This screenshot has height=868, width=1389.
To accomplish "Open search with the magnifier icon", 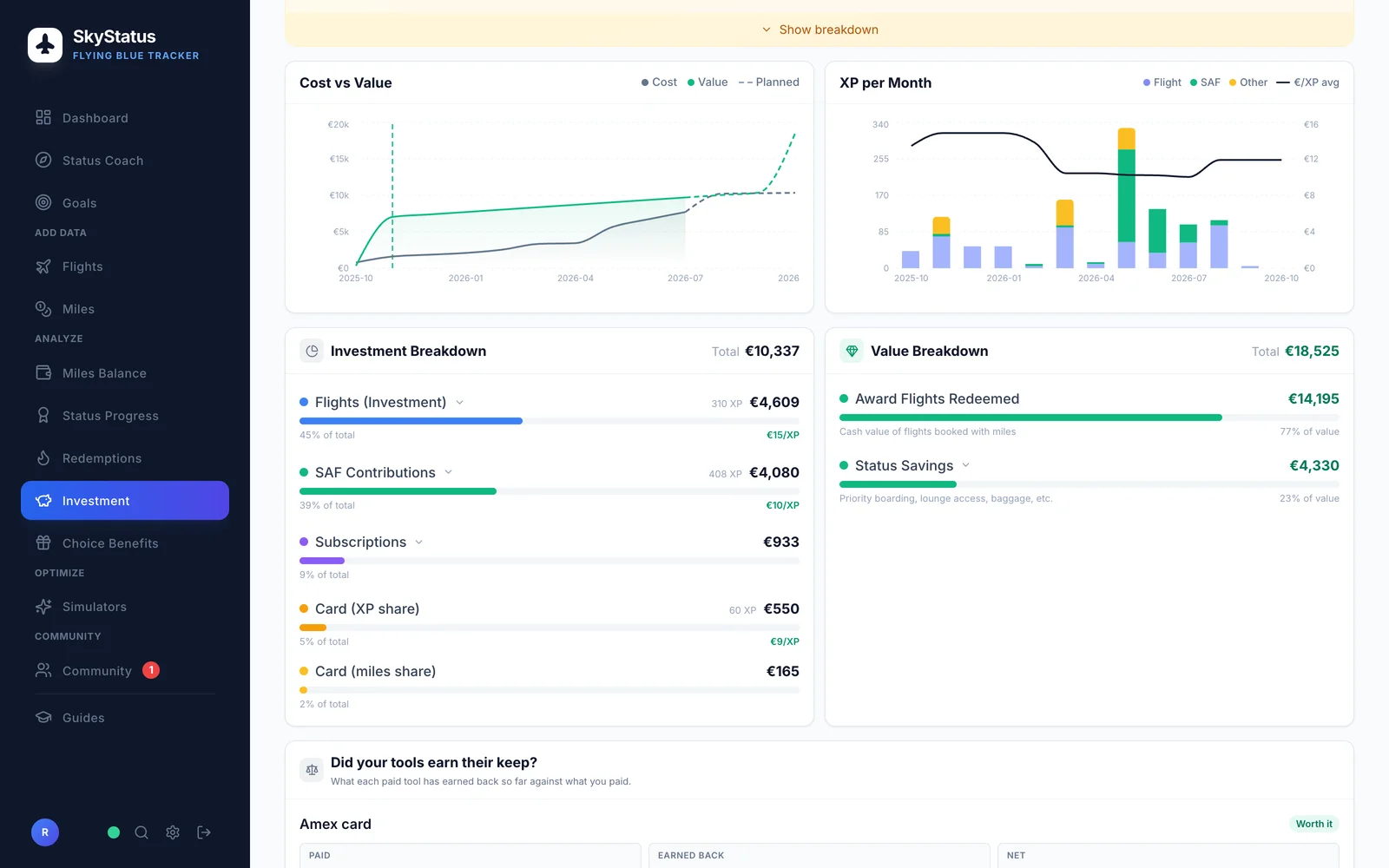I will (142, 832).
